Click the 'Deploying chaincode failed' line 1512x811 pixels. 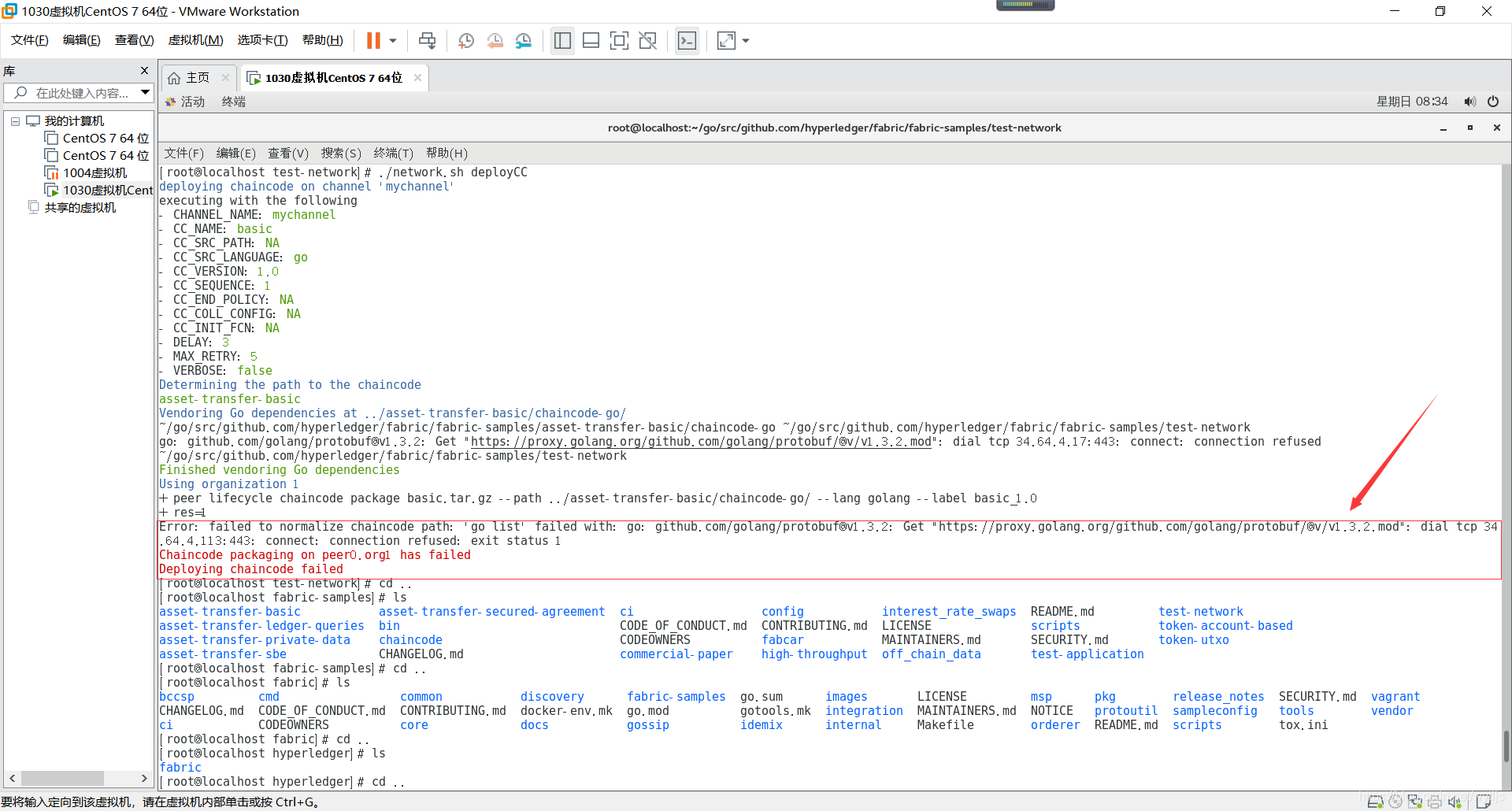tap(251, 569)
